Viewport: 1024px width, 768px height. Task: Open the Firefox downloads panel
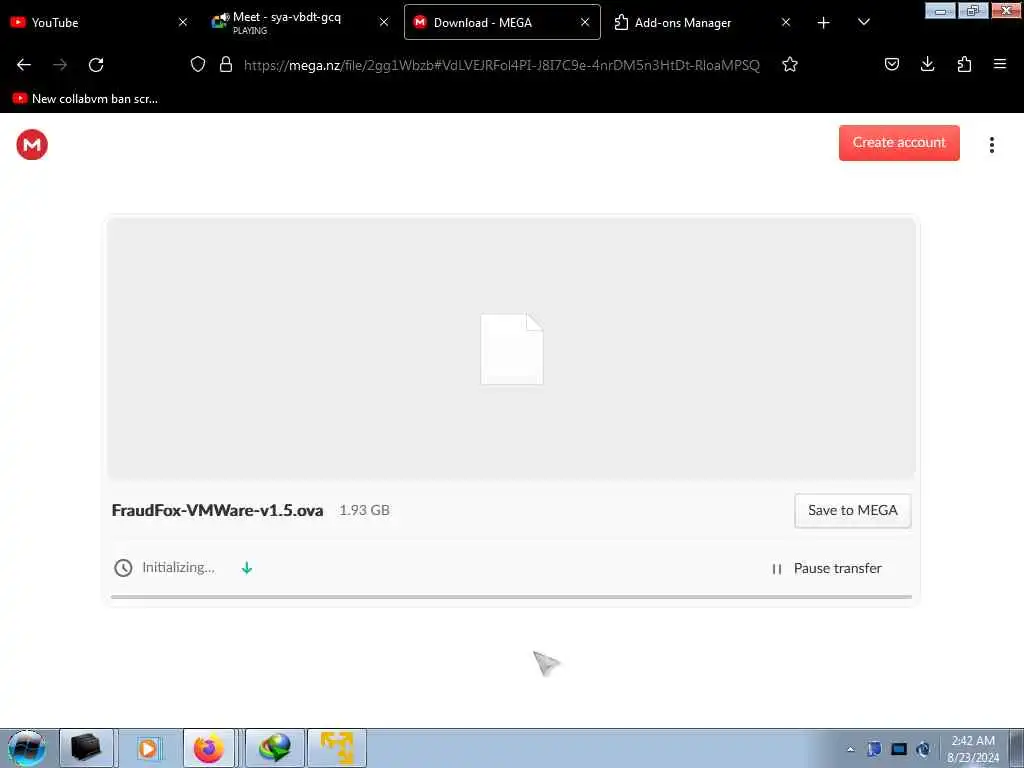927,64
